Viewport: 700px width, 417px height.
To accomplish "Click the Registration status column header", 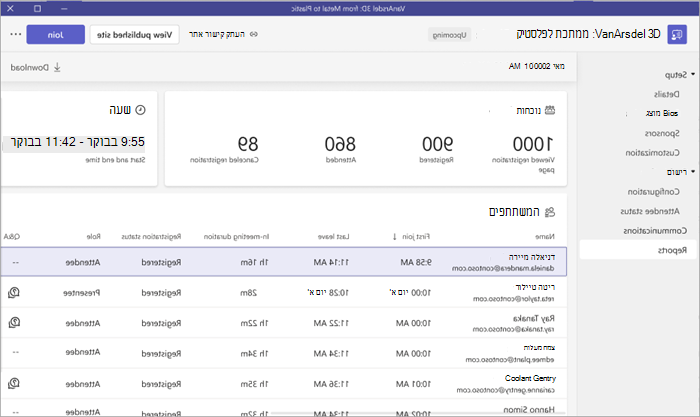I will coord(151,237).
